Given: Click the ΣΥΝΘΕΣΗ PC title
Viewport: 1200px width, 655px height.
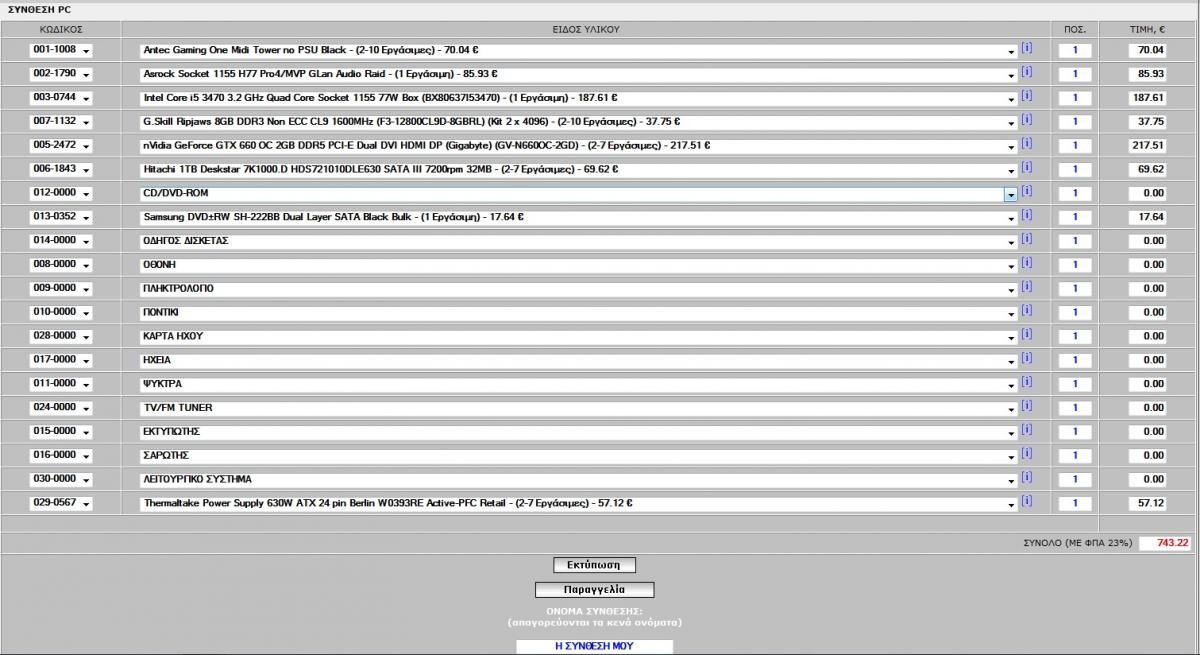Looking at the screenshot, I should coord(39,8).
